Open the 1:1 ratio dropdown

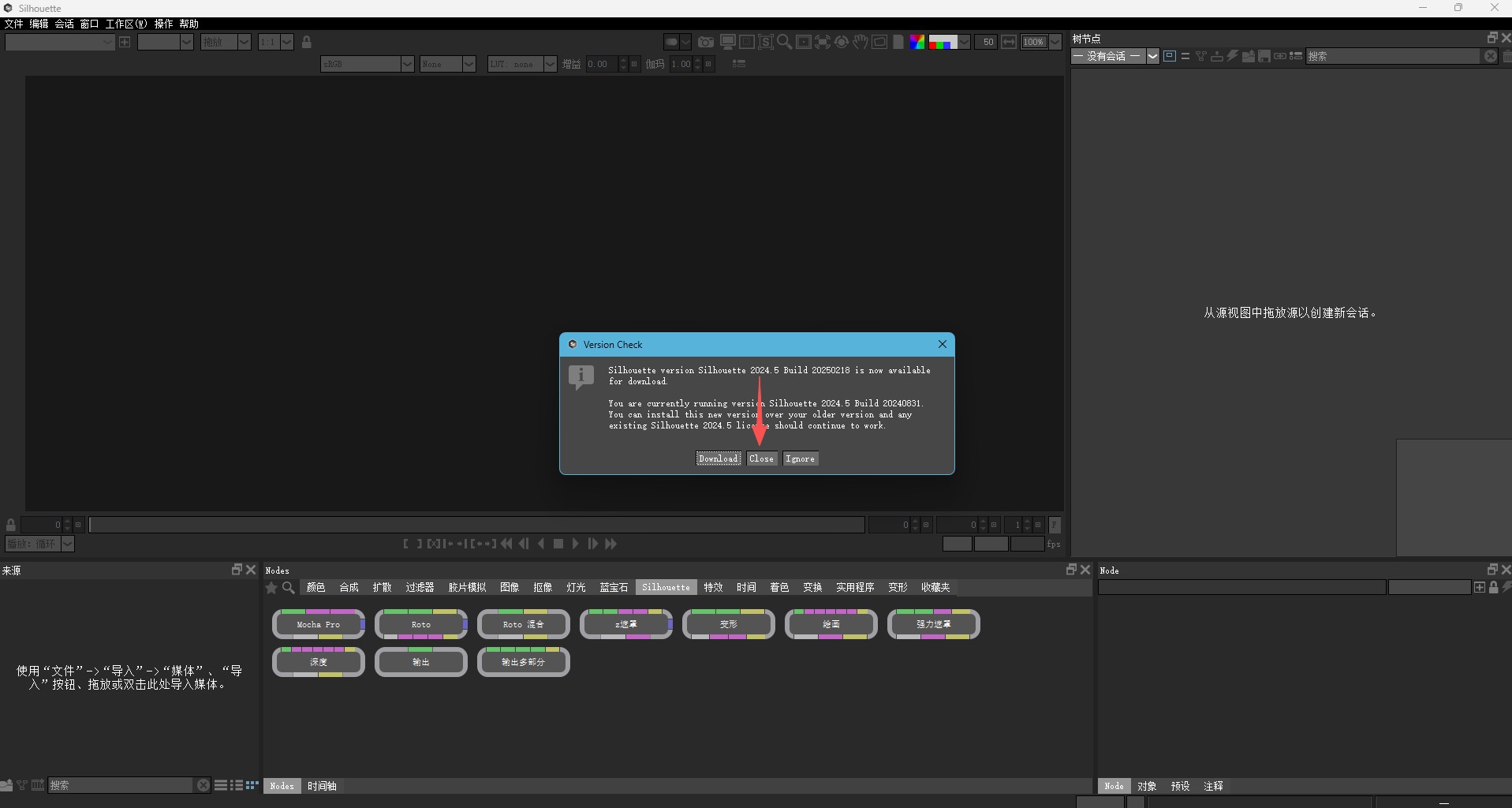pyautogui.click(x=276, y=42)
